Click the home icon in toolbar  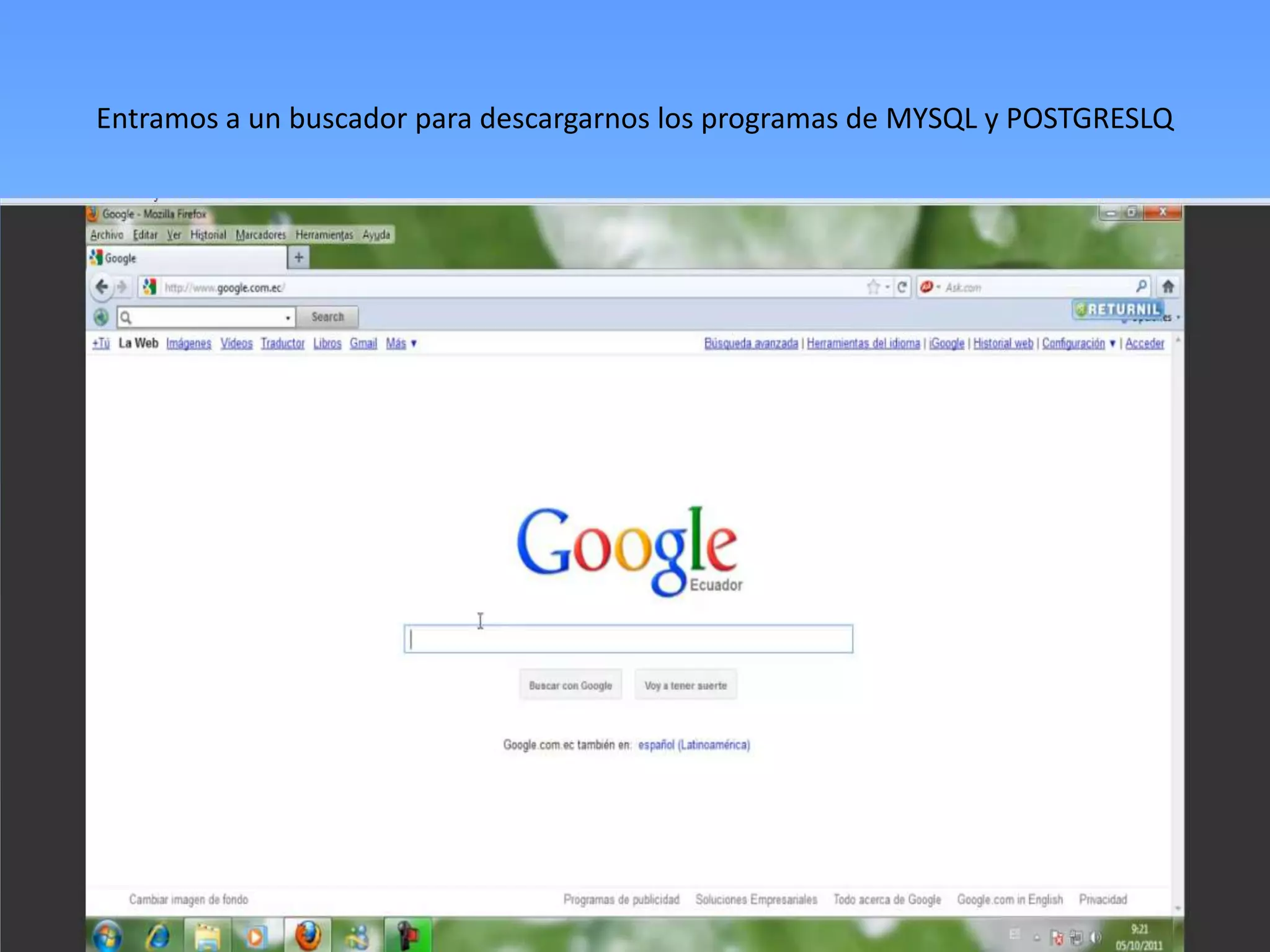1168,287
